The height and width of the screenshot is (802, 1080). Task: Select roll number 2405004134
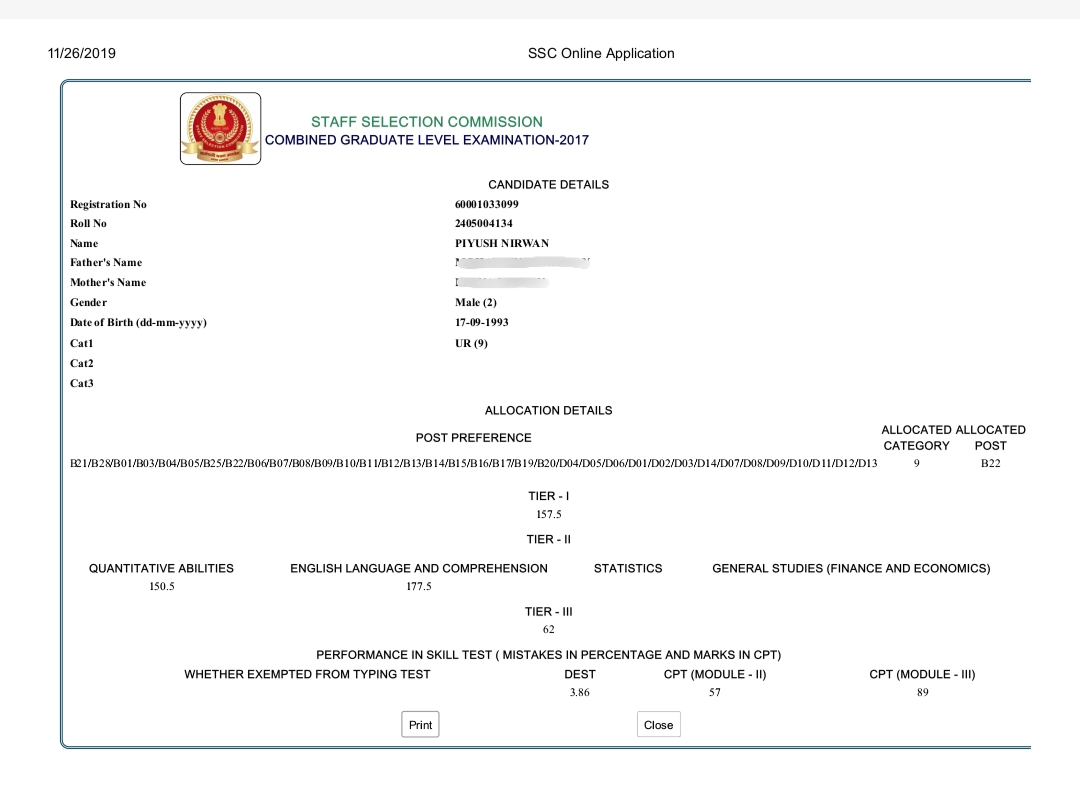(x=484, y=223)
